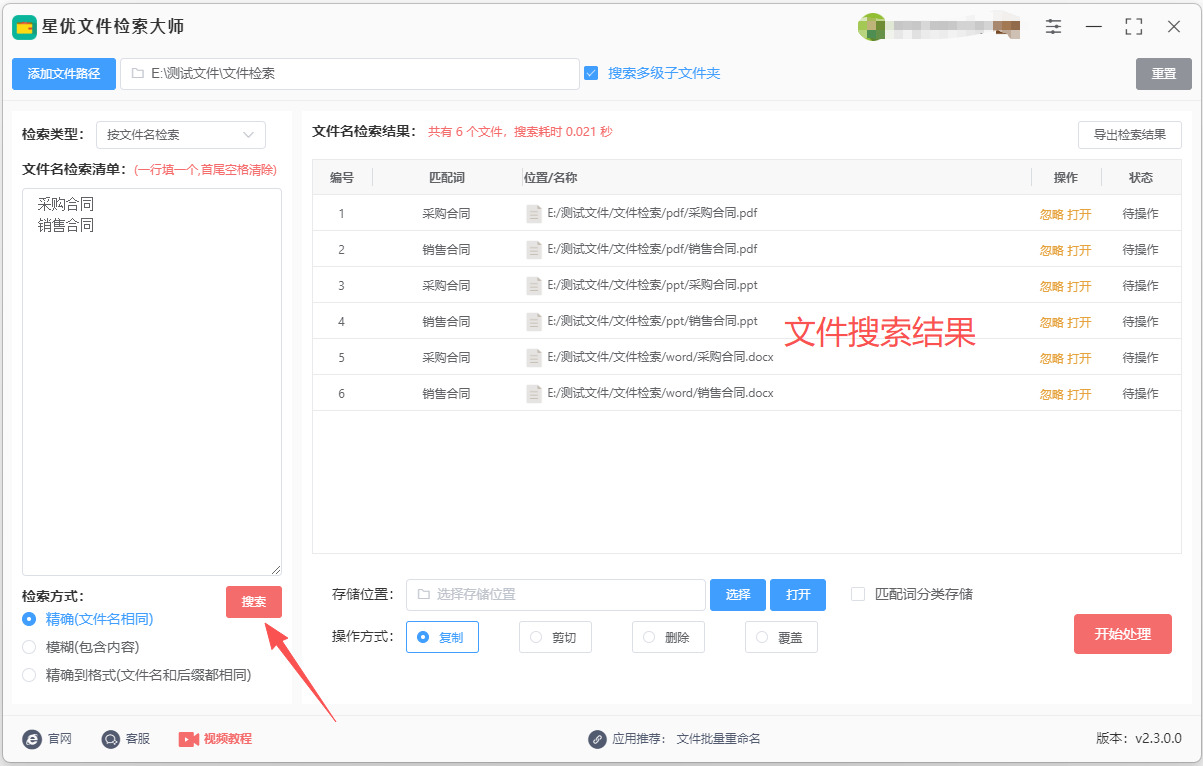
Task: Click 添加文件路径 button
Action: tap(64, 74)
